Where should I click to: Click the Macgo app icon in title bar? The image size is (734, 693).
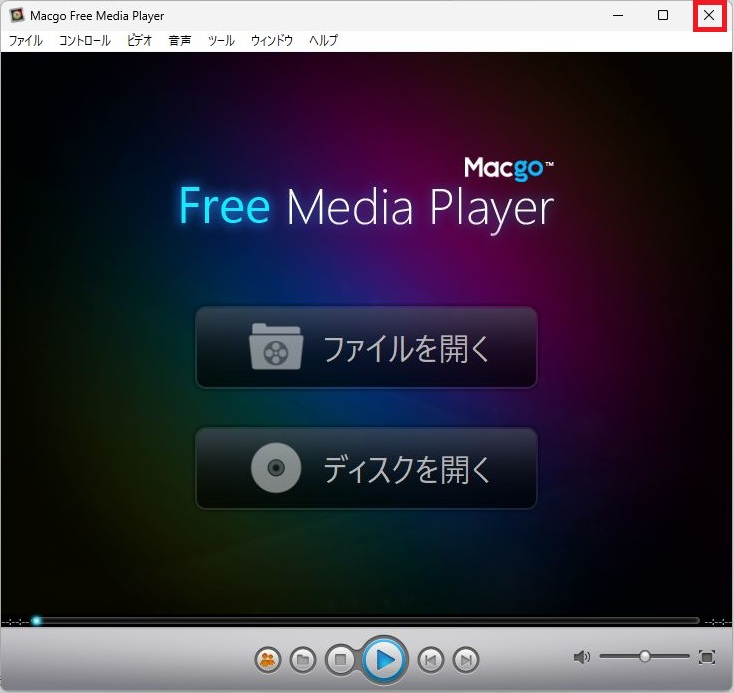tap(17, 16)
